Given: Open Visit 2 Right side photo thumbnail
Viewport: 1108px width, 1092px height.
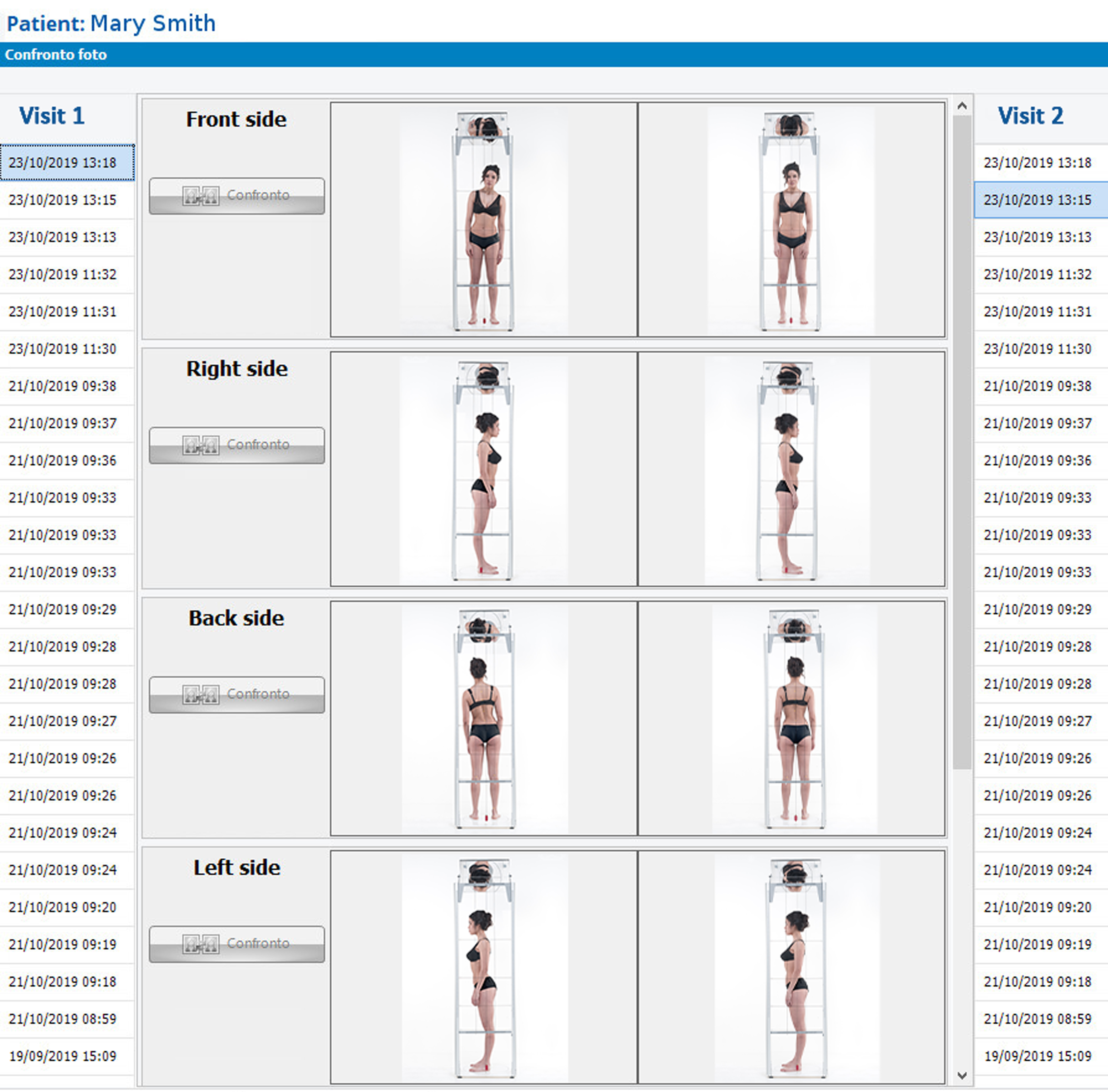Looking at the screenshot, I should (x=791, y=469).
